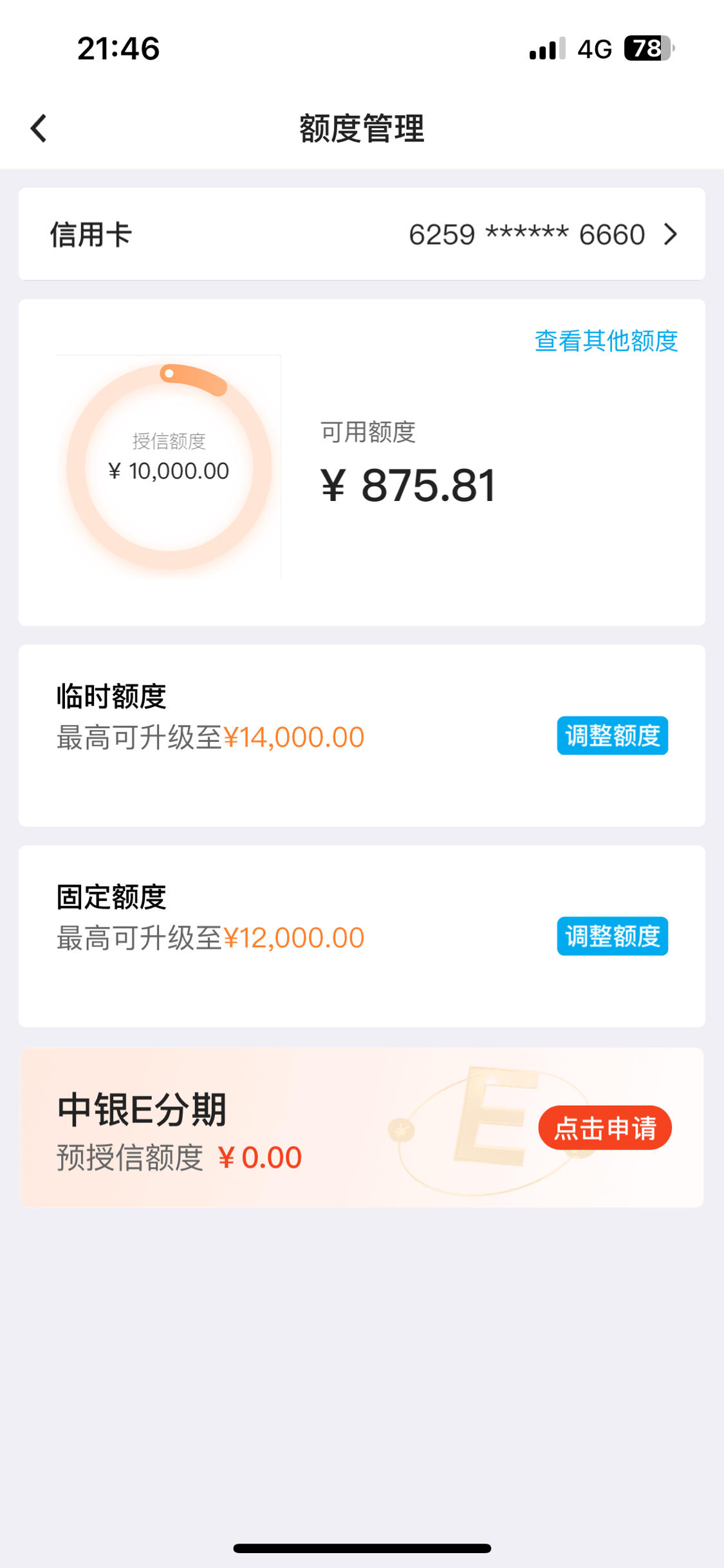Screen dimensions: 724x1568
Task: Select the 信用卡 card number row
Action: 362,234
